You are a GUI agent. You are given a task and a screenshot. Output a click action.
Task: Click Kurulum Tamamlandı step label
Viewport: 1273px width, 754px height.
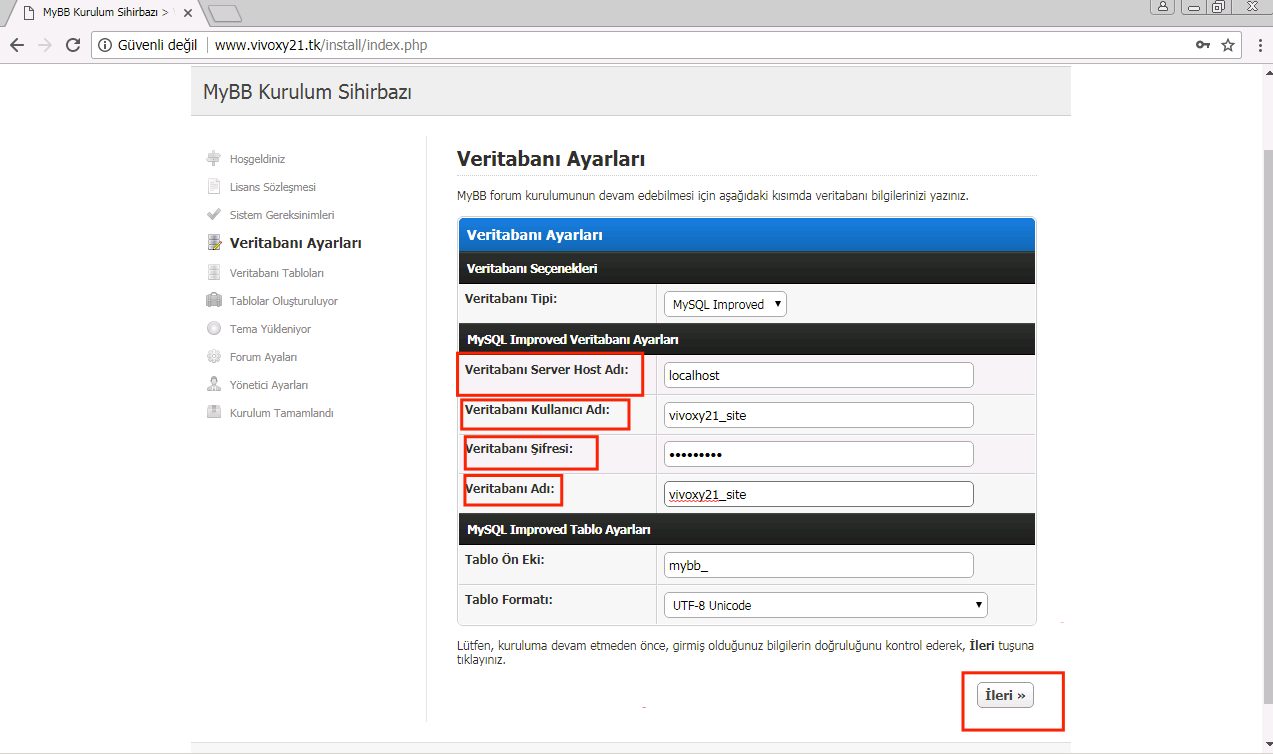(282, 413)
